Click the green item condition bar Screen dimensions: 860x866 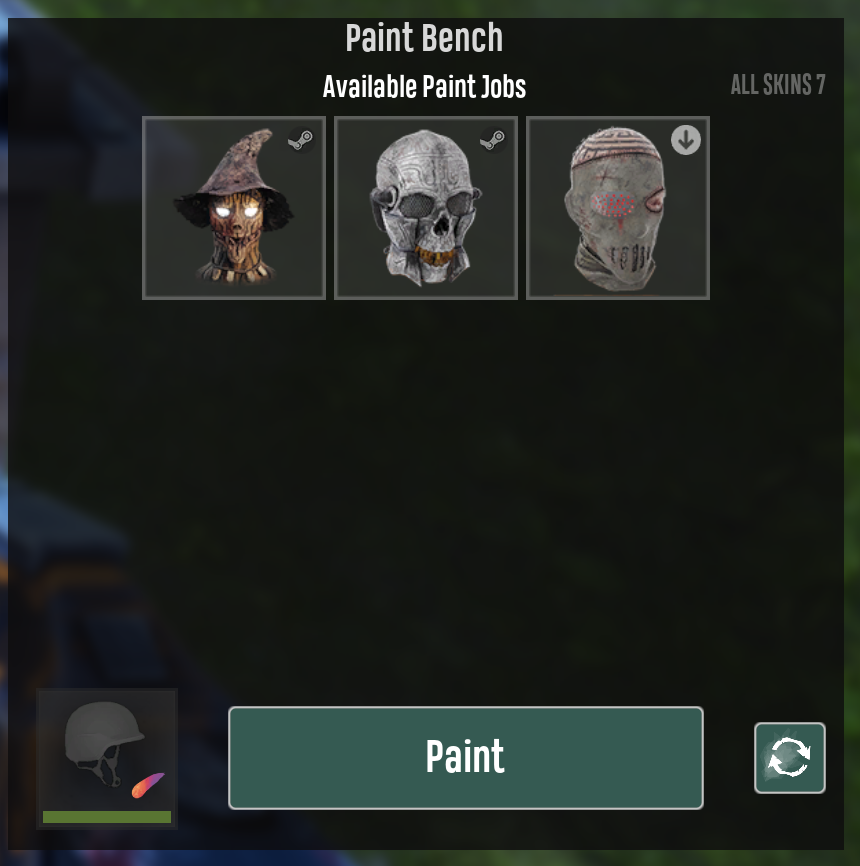click(107, 817)
